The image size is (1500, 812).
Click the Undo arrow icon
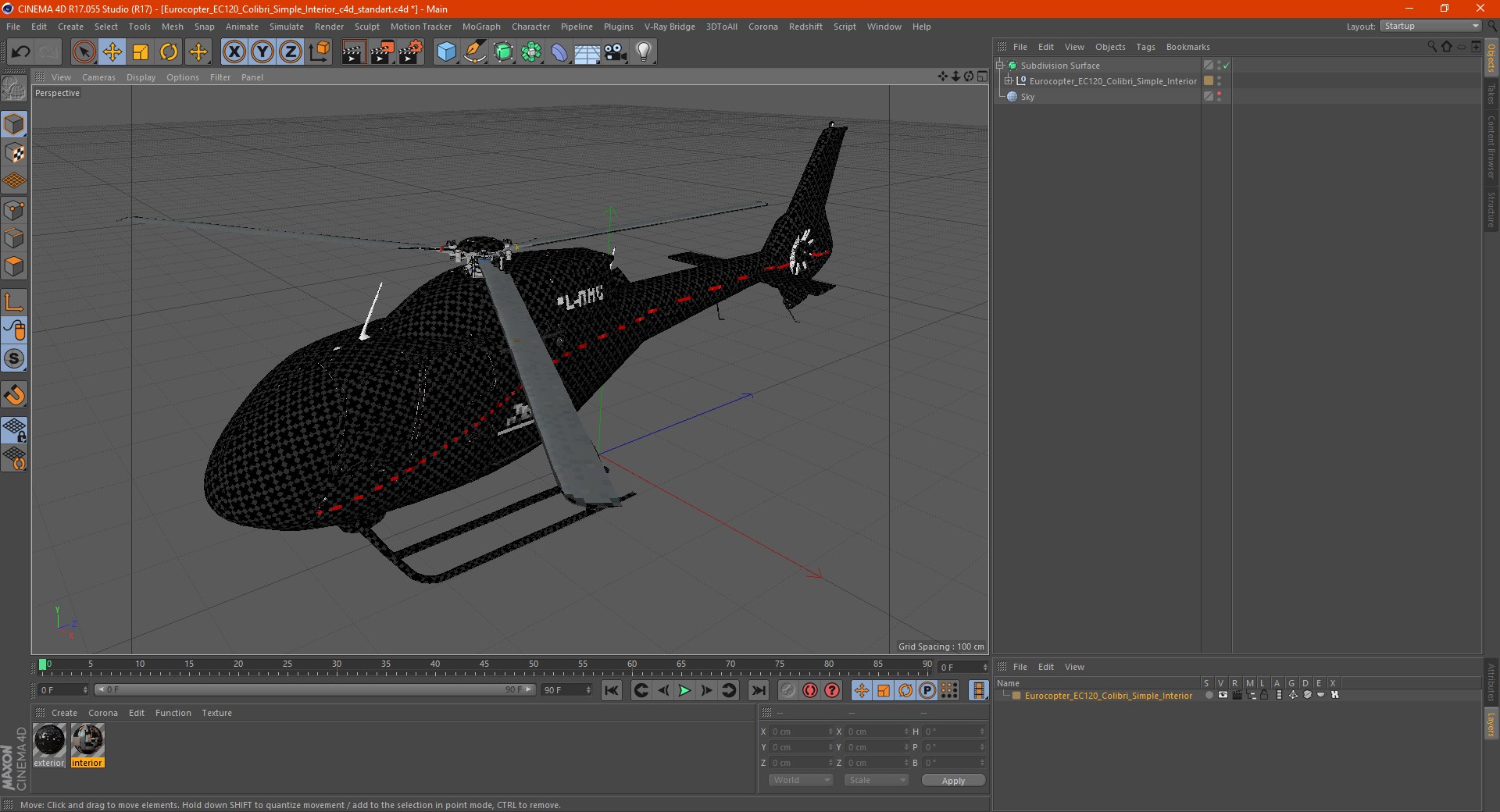[x=21, y=52]
